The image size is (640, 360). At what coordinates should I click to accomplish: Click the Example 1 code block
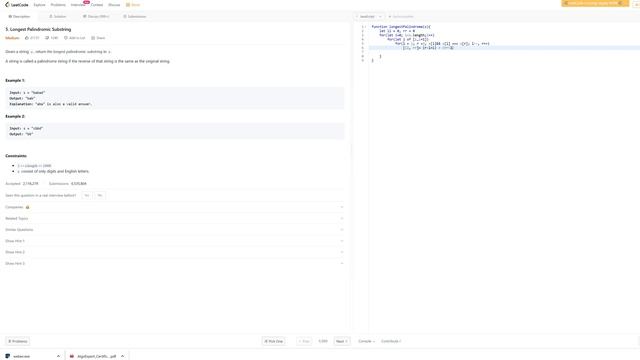coord(174,98)
